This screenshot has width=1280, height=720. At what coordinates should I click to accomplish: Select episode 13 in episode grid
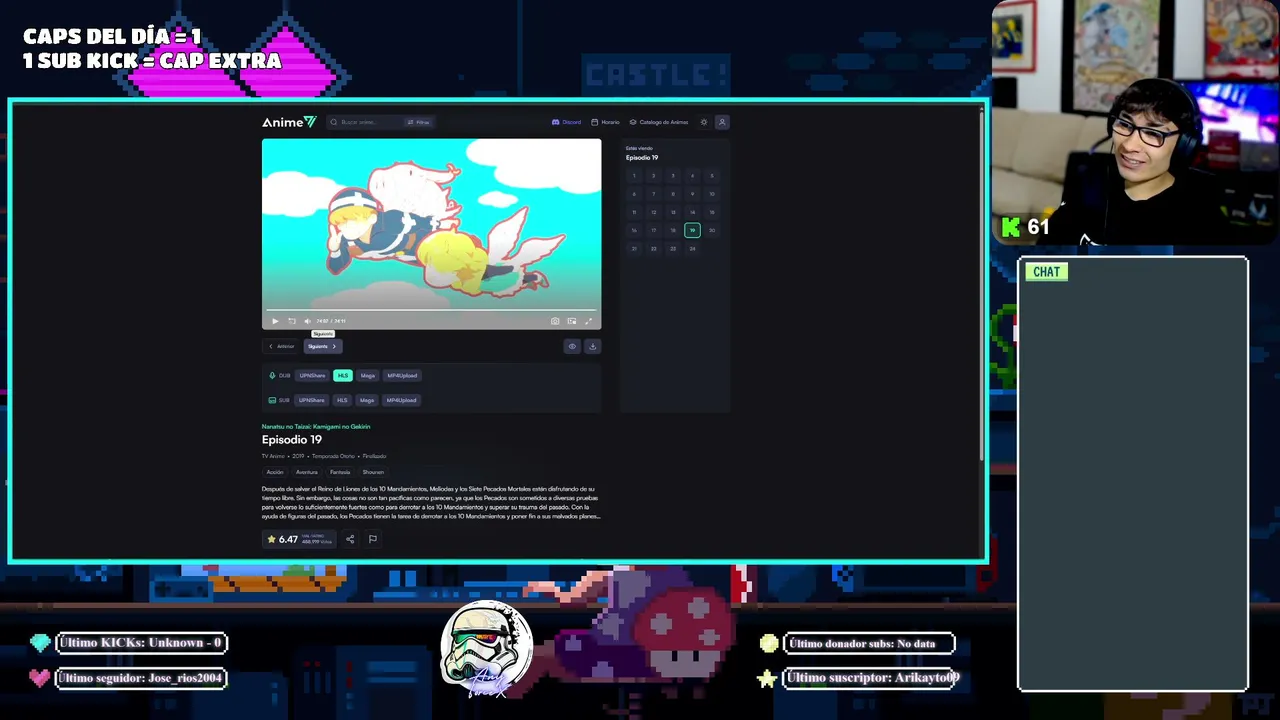(673, 212)
